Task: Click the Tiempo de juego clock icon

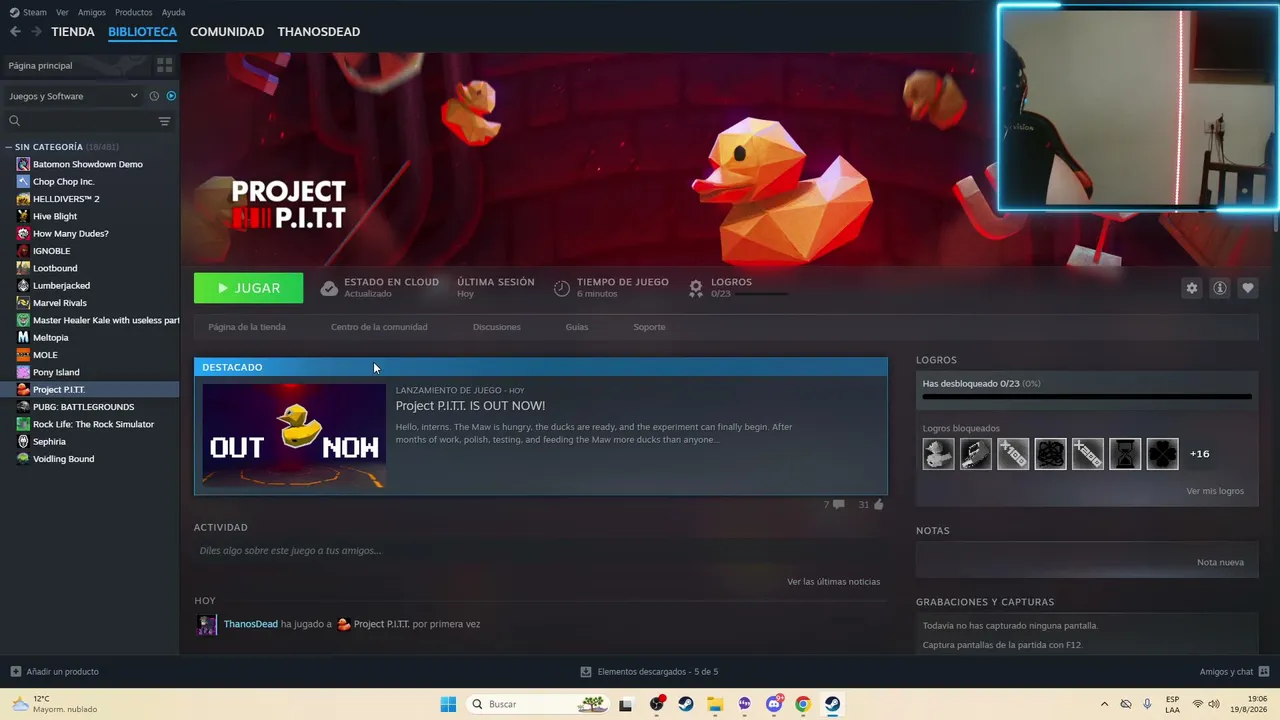Action: (x=562, y=288)
